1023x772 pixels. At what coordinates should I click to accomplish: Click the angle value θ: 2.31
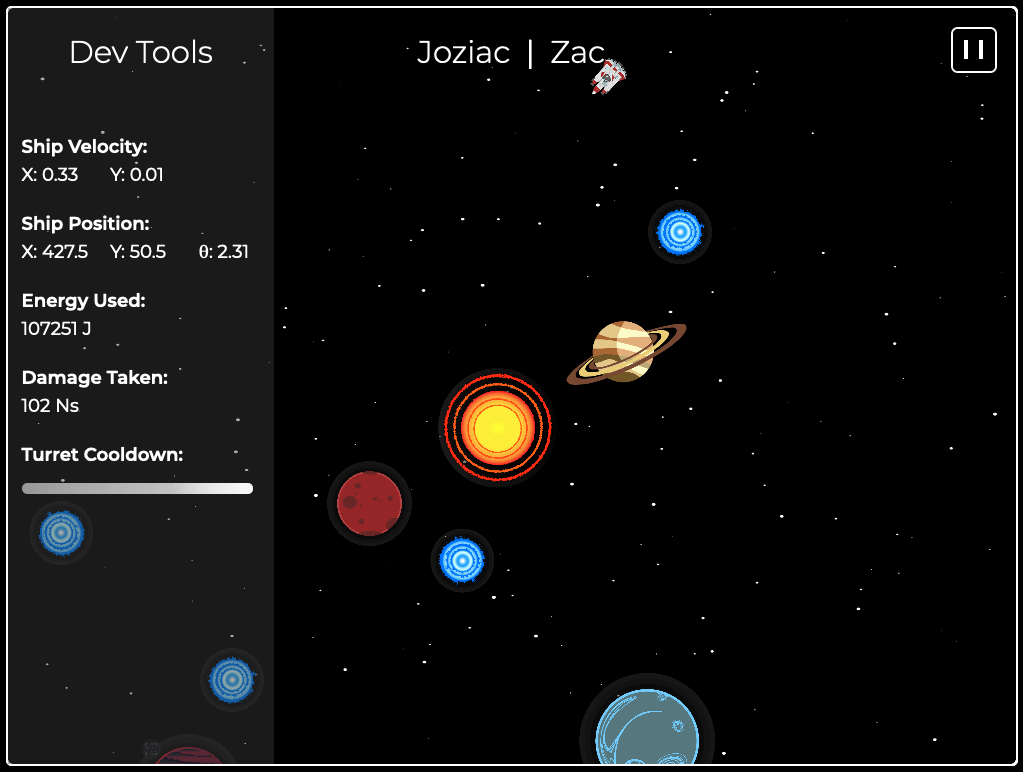tap(223, 252)
